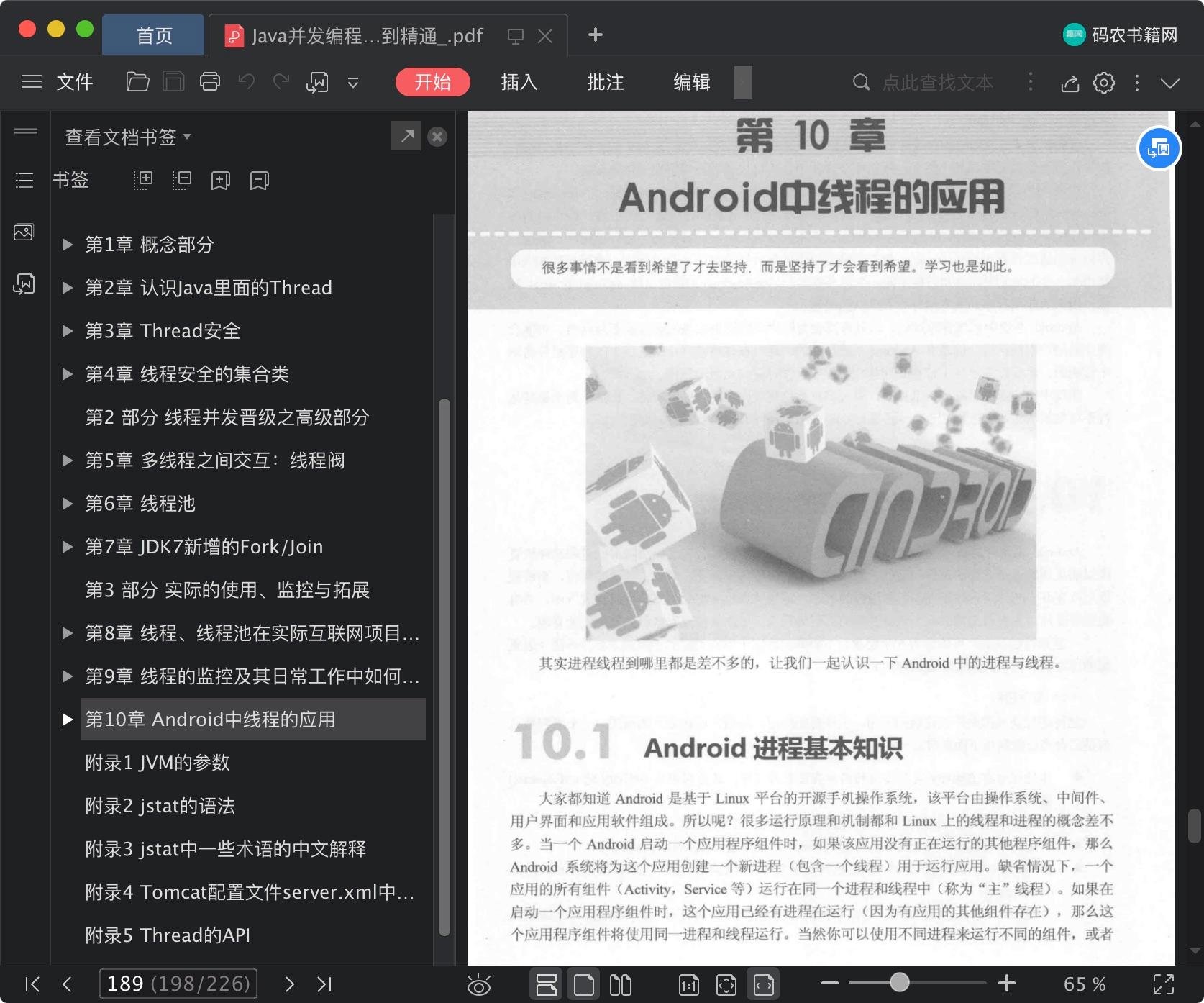This screenshot has width=1204, height=1003.
Task: Click the page number input field
Action: 178,984
